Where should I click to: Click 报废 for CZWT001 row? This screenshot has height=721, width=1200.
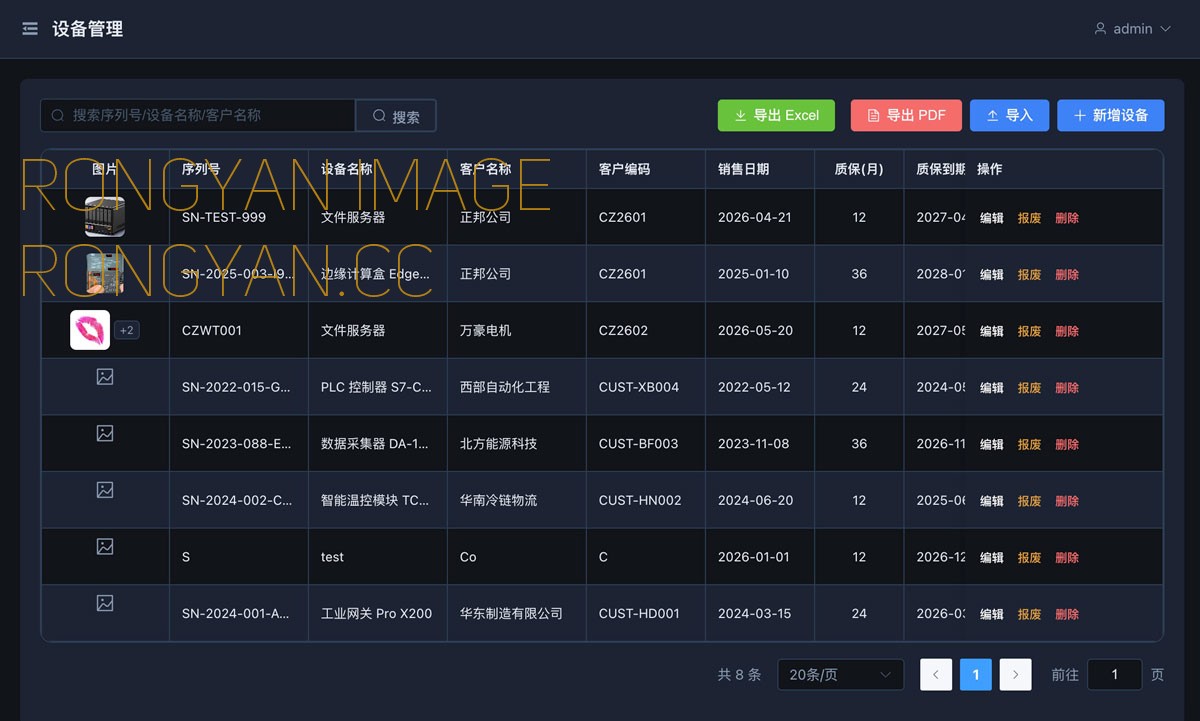click(1029, 331)
